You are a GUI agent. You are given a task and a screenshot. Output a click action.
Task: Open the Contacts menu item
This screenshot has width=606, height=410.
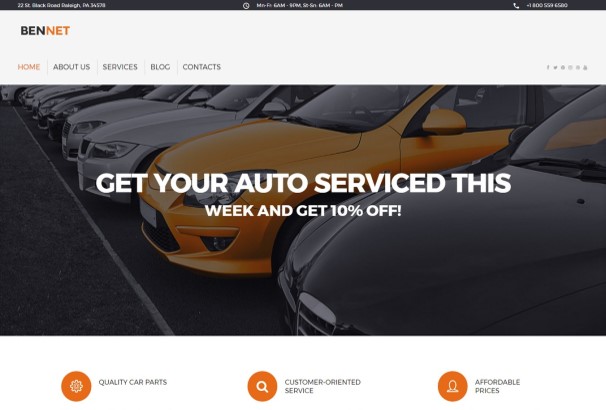click(202, 67)
